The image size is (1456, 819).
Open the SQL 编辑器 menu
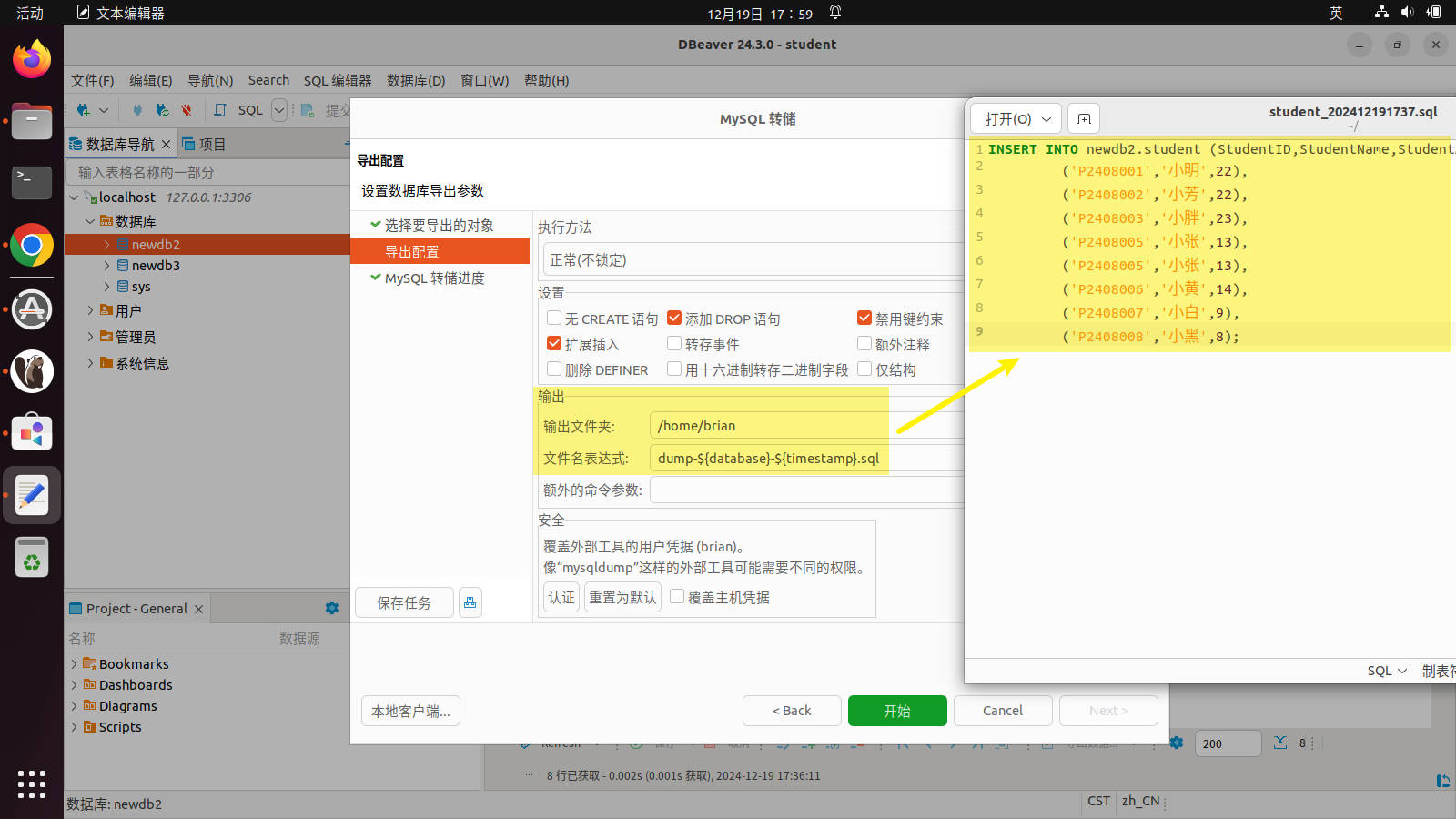(338, 80)
